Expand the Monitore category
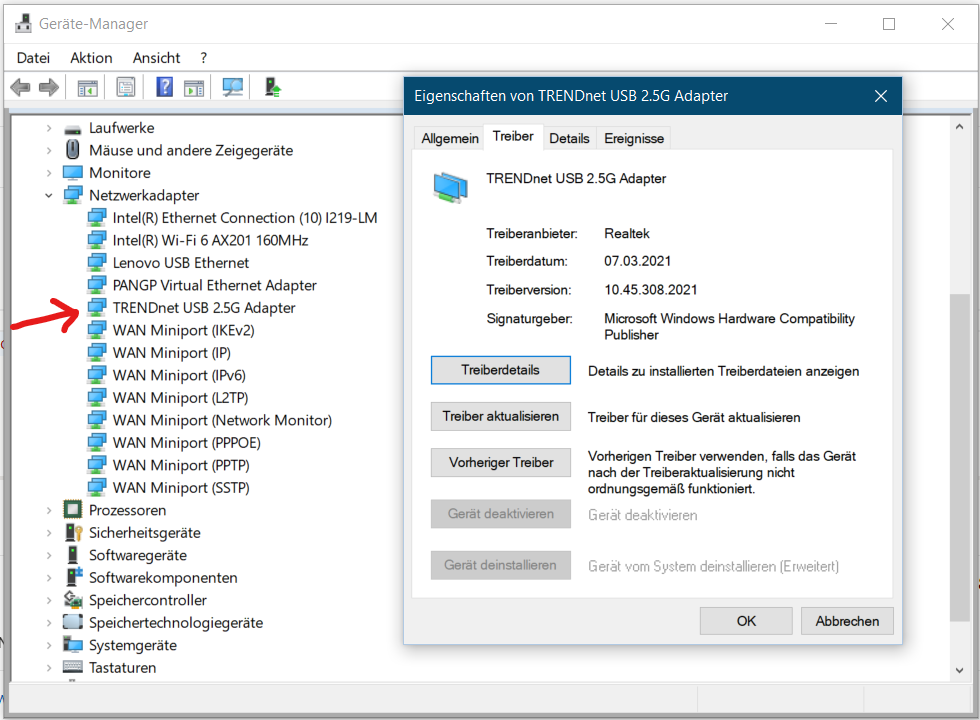Screen dimensions: 980x720 (x=49, y=173)
